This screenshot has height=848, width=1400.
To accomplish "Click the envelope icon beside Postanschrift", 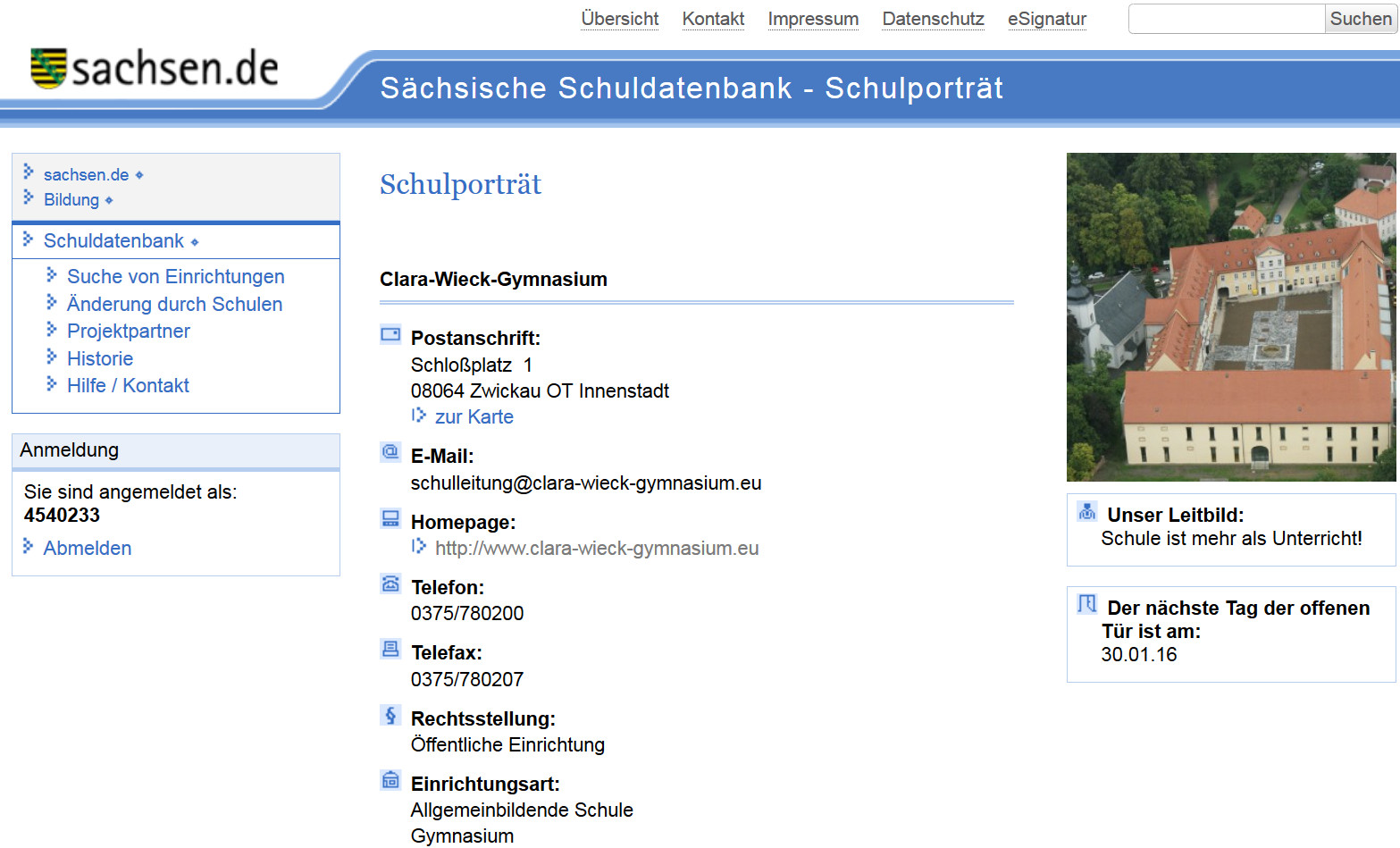I will pos(390,334).
